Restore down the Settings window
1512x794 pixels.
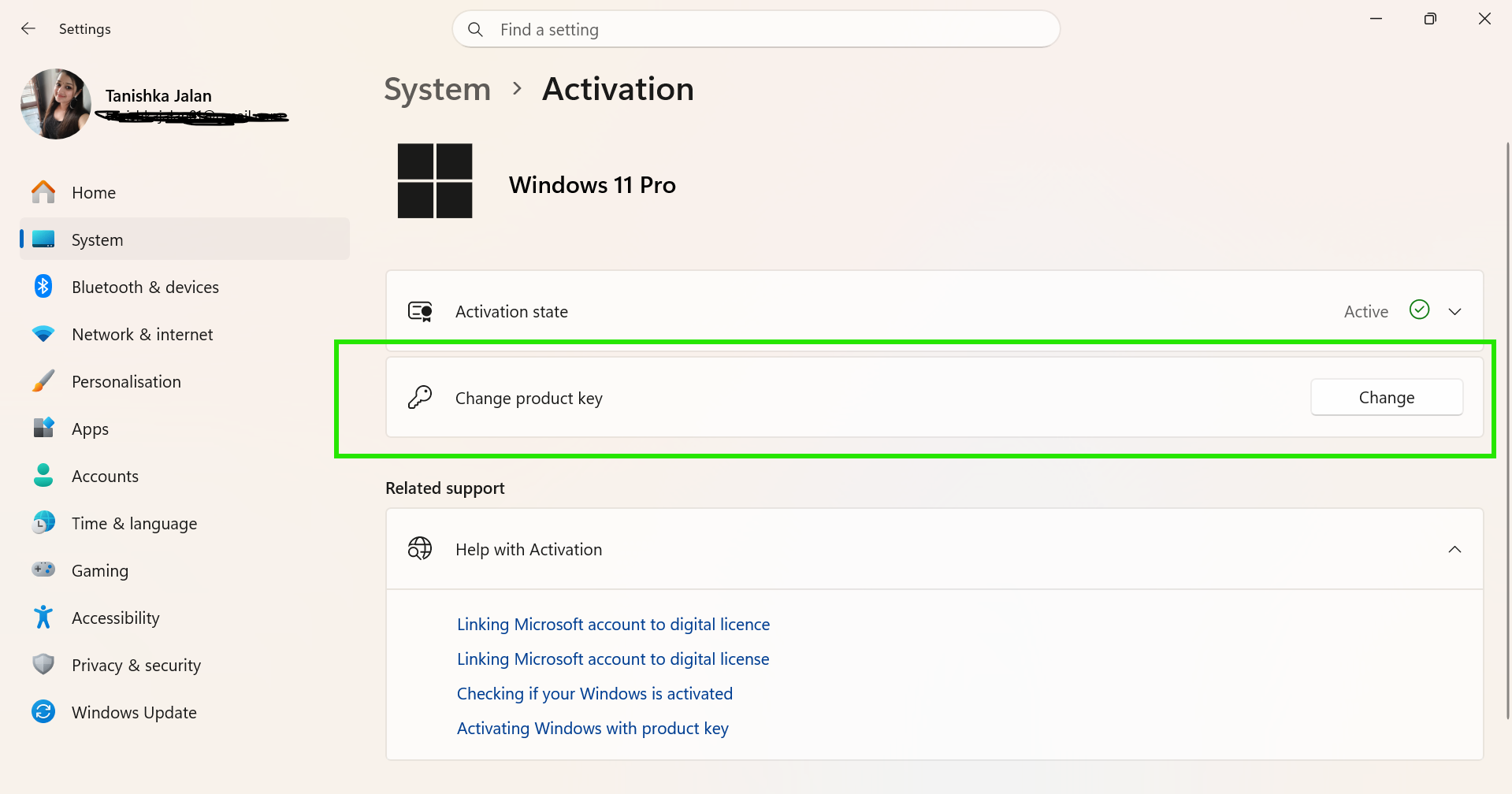pos(1430,18)
